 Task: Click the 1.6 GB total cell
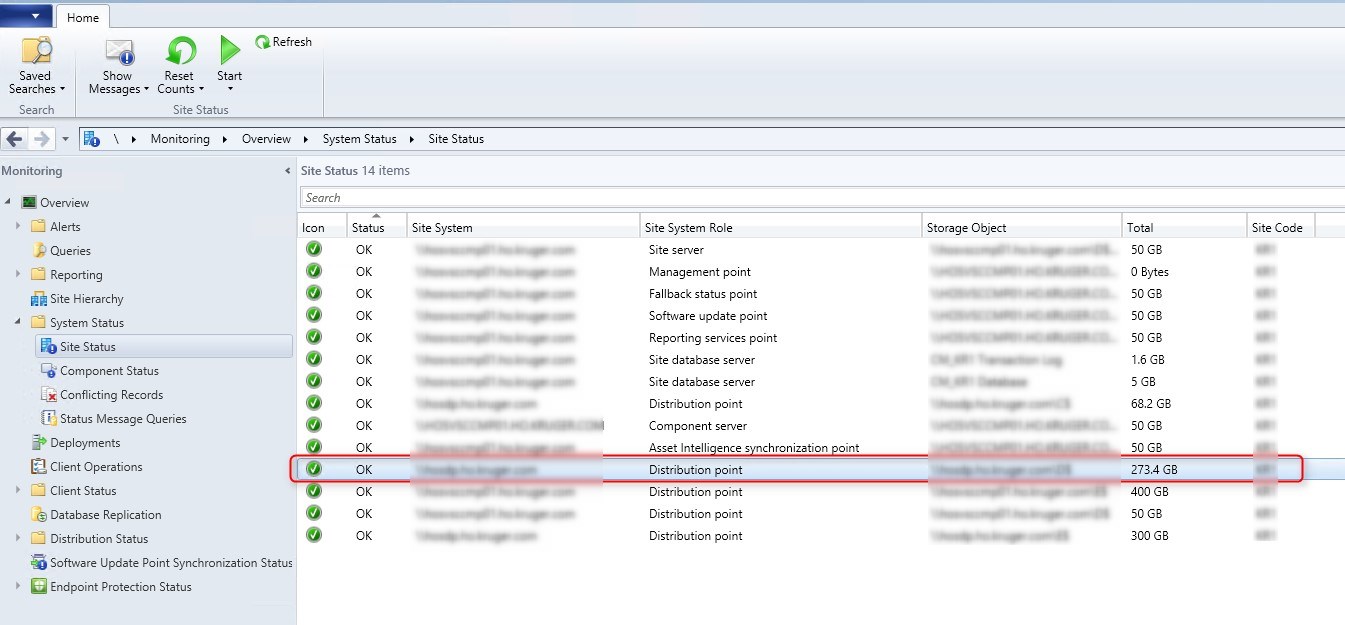[x=1148, y=360]
